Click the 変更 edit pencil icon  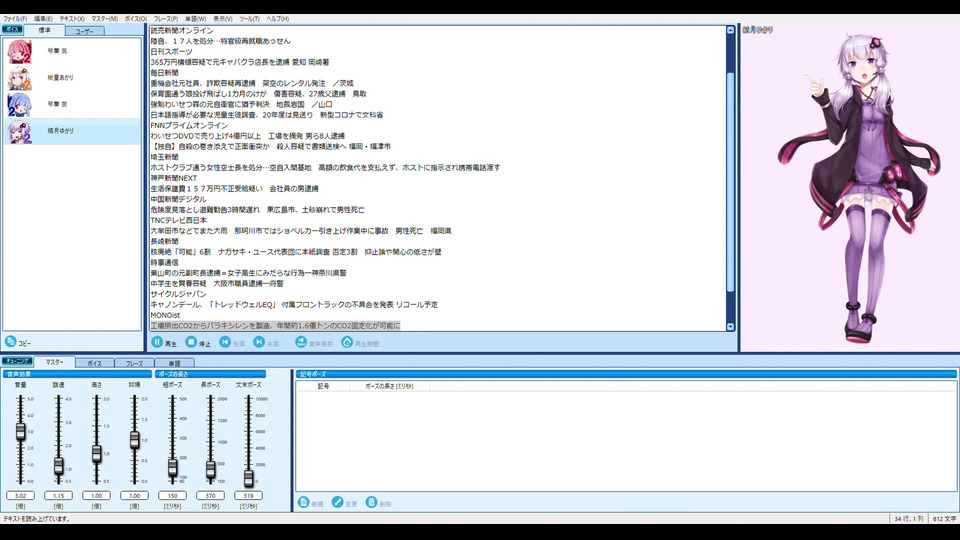(337, 502)
